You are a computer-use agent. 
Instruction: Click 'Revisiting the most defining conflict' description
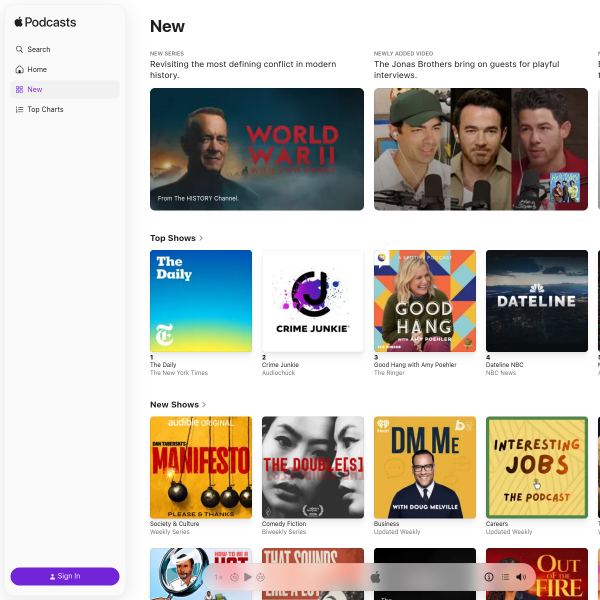tap(243, 69)
